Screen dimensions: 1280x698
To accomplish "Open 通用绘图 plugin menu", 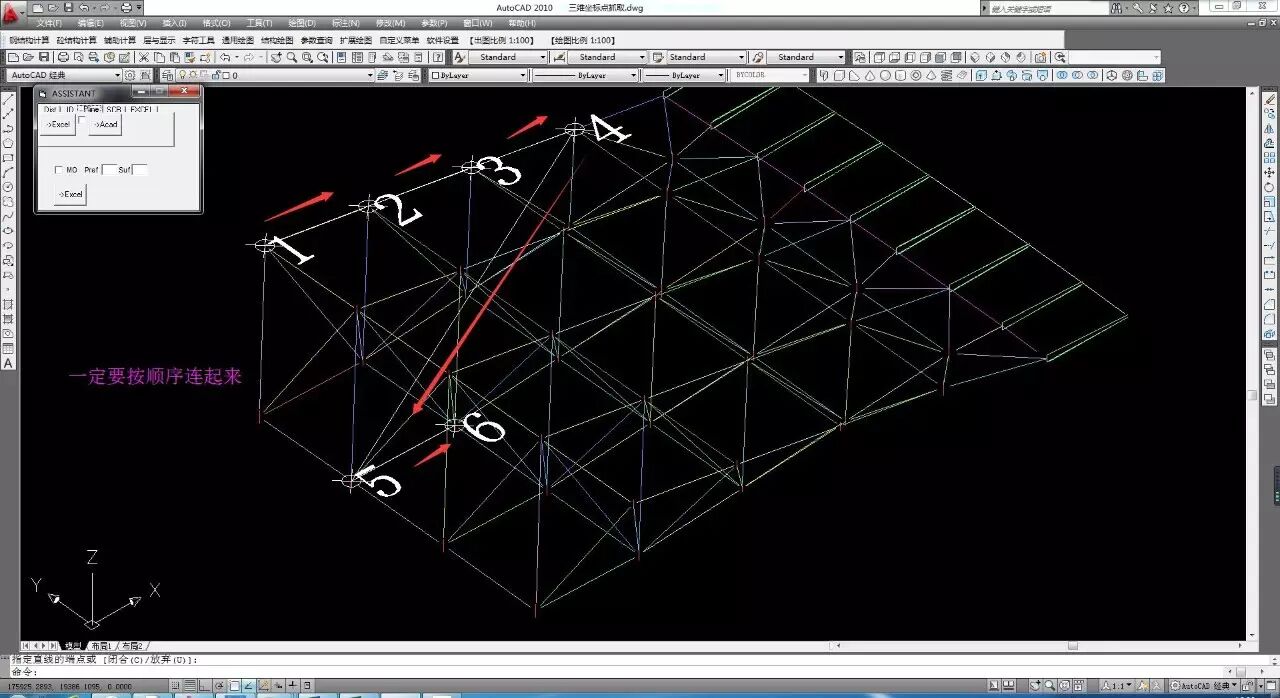I will pos(237,40).
